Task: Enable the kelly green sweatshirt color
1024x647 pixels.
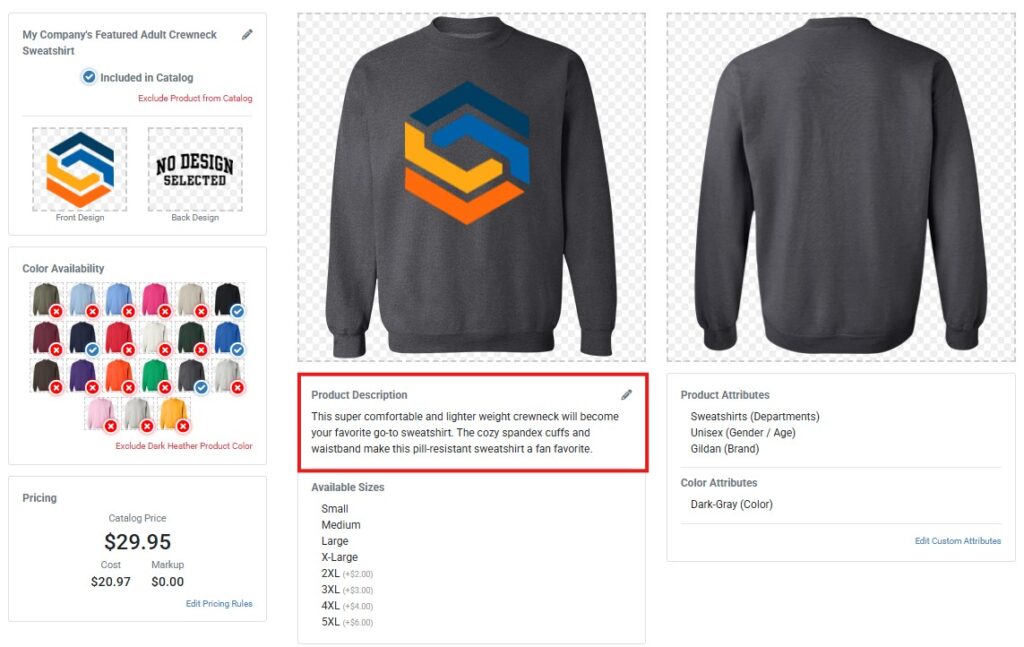Action: tap(156, 377)
